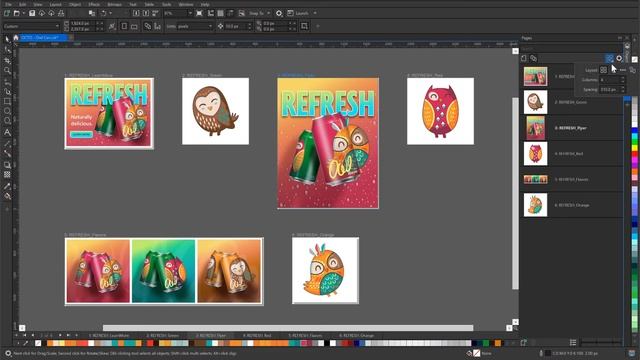This screenshot has width=640, height=360.
Task: Select the Interactive Fill tool
Action: coord(7,196)
